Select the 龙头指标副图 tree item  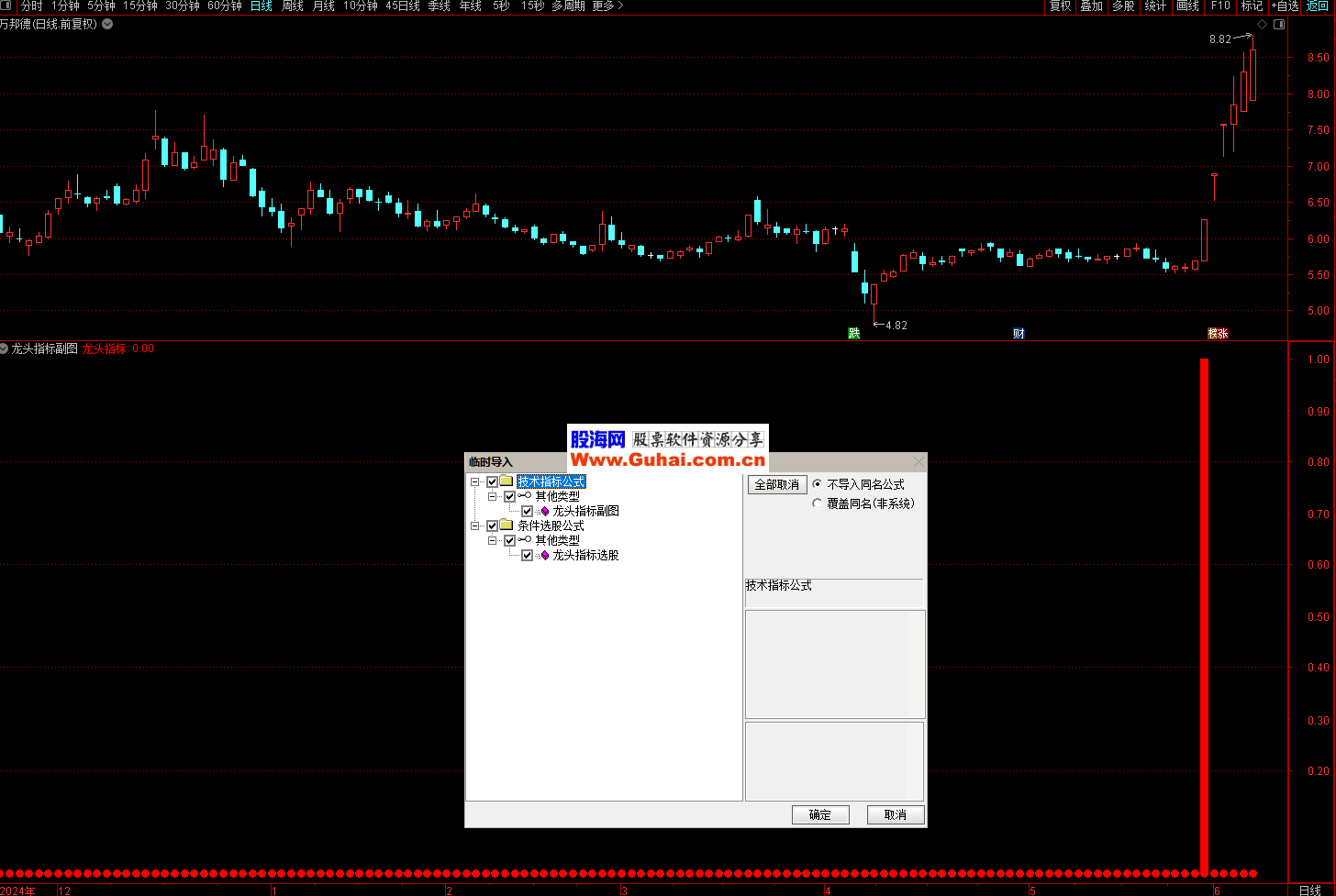tap(585, 511)
